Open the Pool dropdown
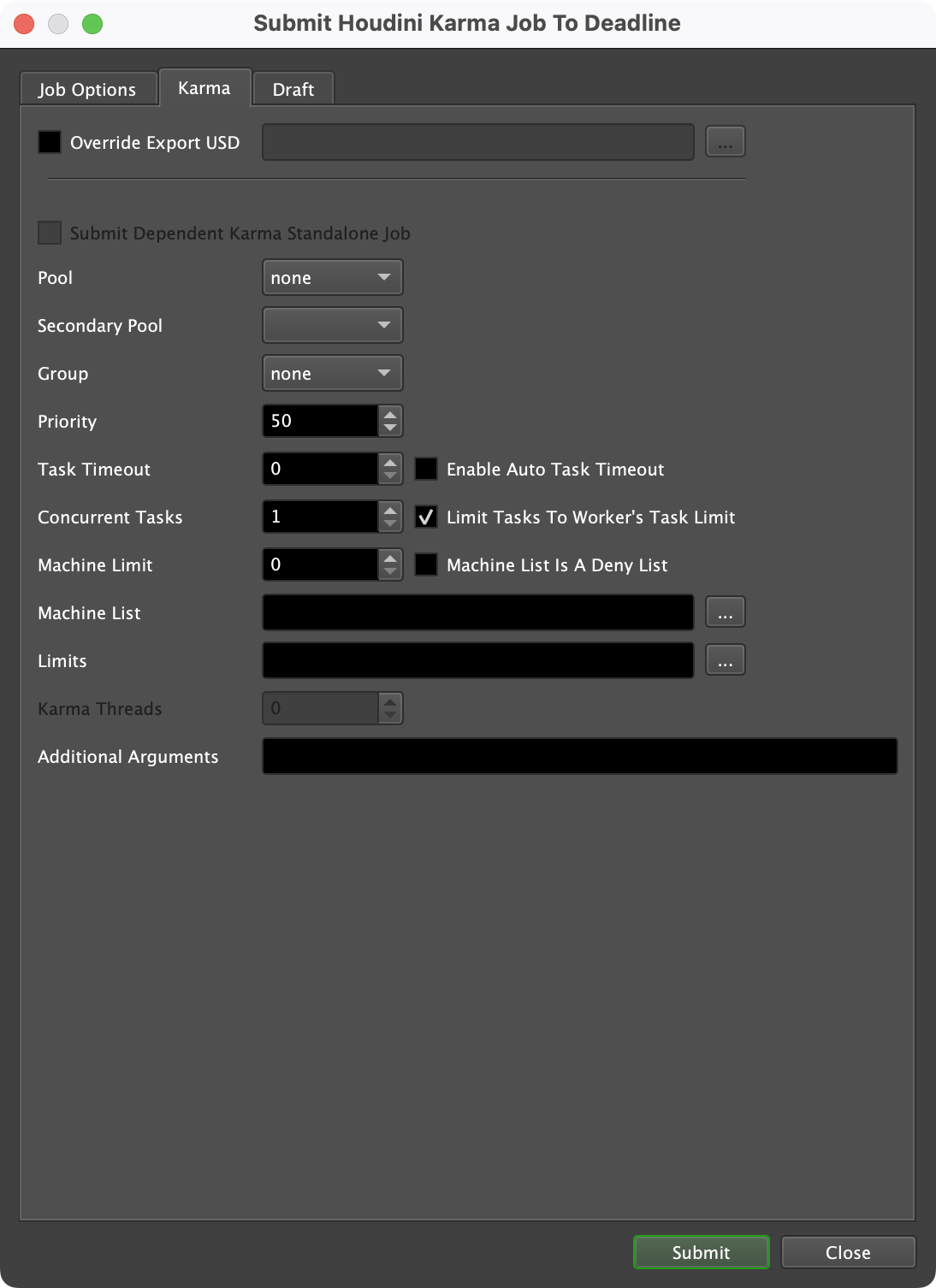Screen dimensions: 936x1288 pyautogui.click(x=332, y=277)
